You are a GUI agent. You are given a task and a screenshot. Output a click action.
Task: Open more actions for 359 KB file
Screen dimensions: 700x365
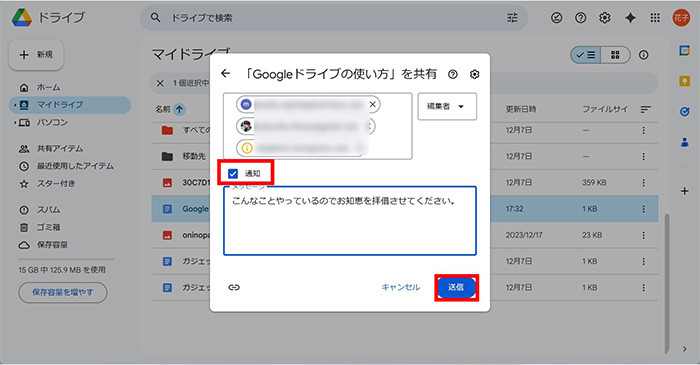click(x=643, y=182)
